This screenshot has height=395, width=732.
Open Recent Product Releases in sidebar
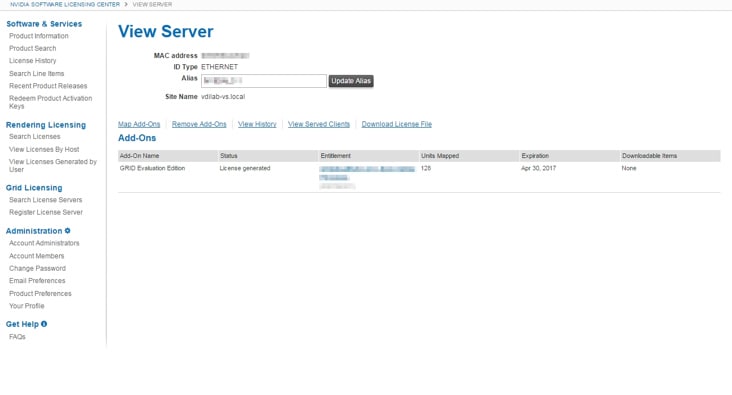(x=48, y=86)
